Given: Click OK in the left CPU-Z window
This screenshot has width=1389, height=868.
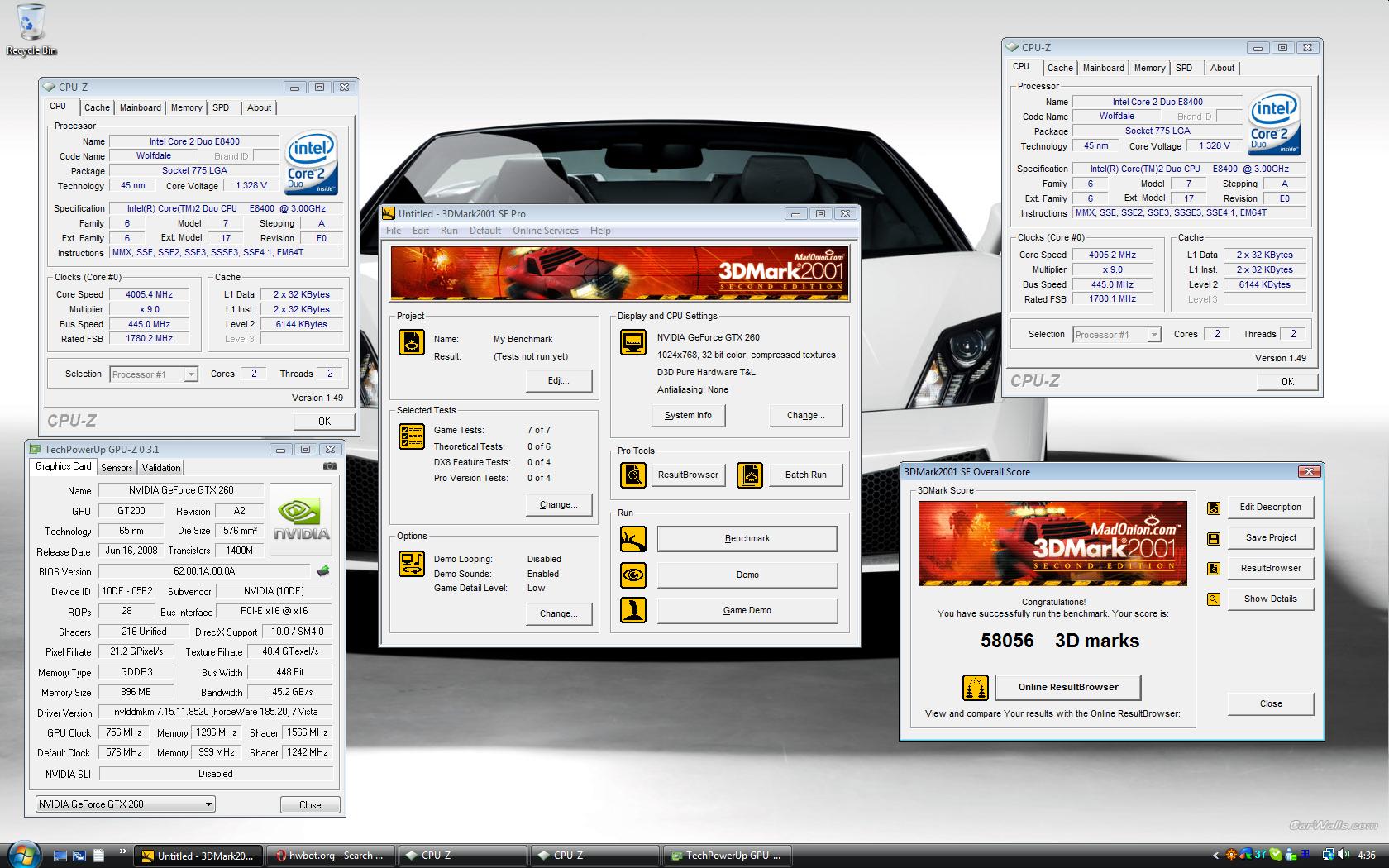Looking at the screenshot, I should [x=324, y=421].
